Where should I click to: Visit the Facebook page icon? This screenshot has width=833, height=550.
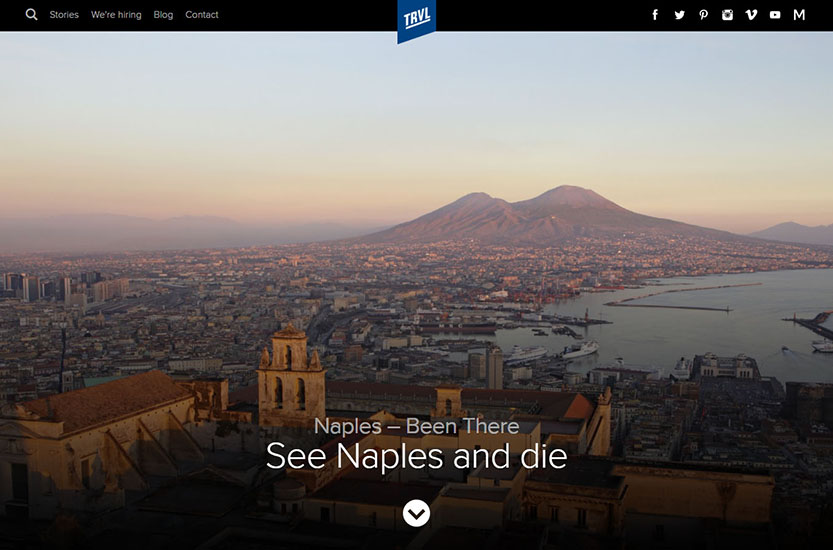tap(655, 15)
